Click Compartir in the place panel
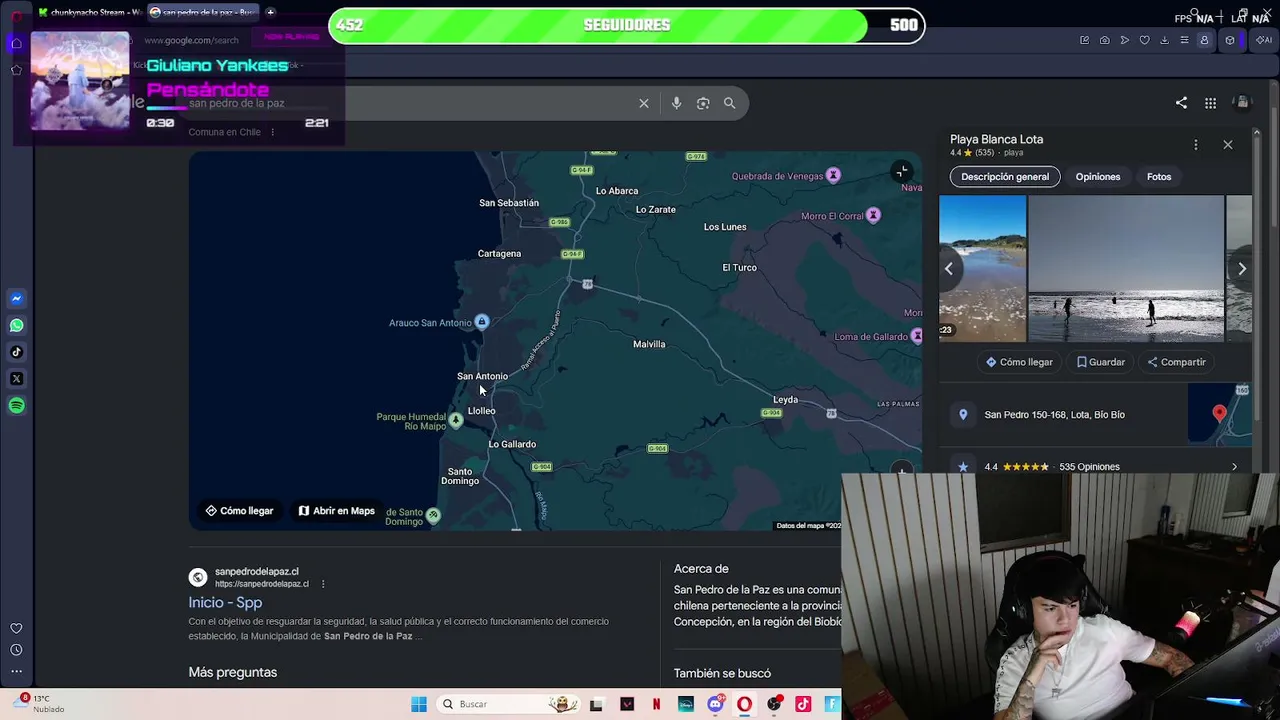Viewport: 1280px width, 720px height. pos(1177,362)
